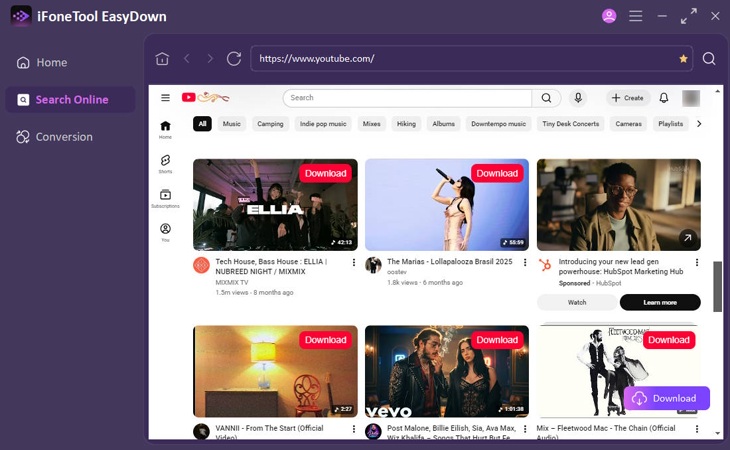The width and height of the screenshot is (730, 450).
Task: Click Create button on YouTube
Action: pos(628,98)
